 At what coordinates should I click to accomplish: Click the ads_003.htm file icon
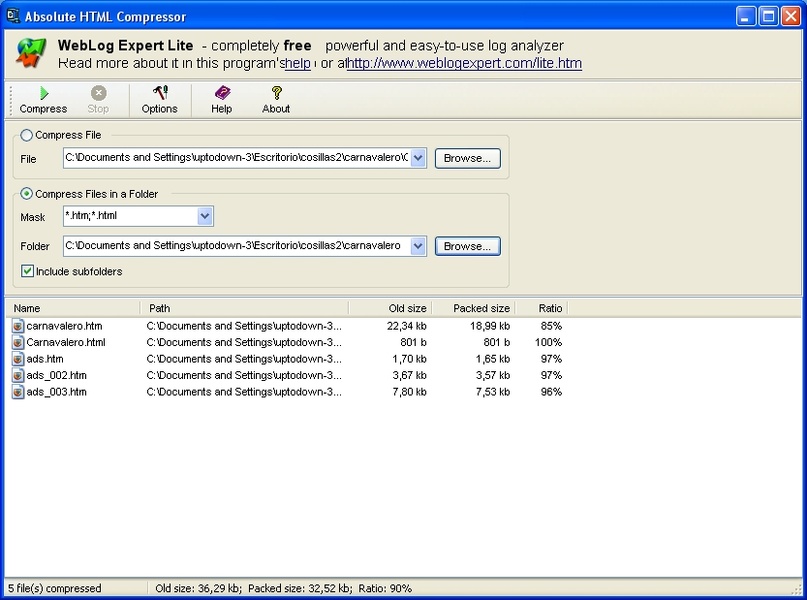pos(18,392)
